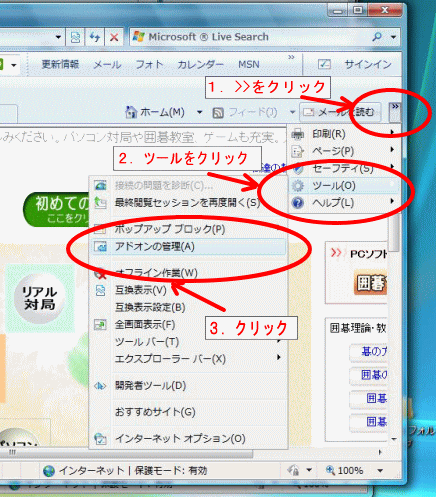436x497 pixels.
Task: Open dropdown arrow beside フィード(J)
Action: tap(292, 112)
